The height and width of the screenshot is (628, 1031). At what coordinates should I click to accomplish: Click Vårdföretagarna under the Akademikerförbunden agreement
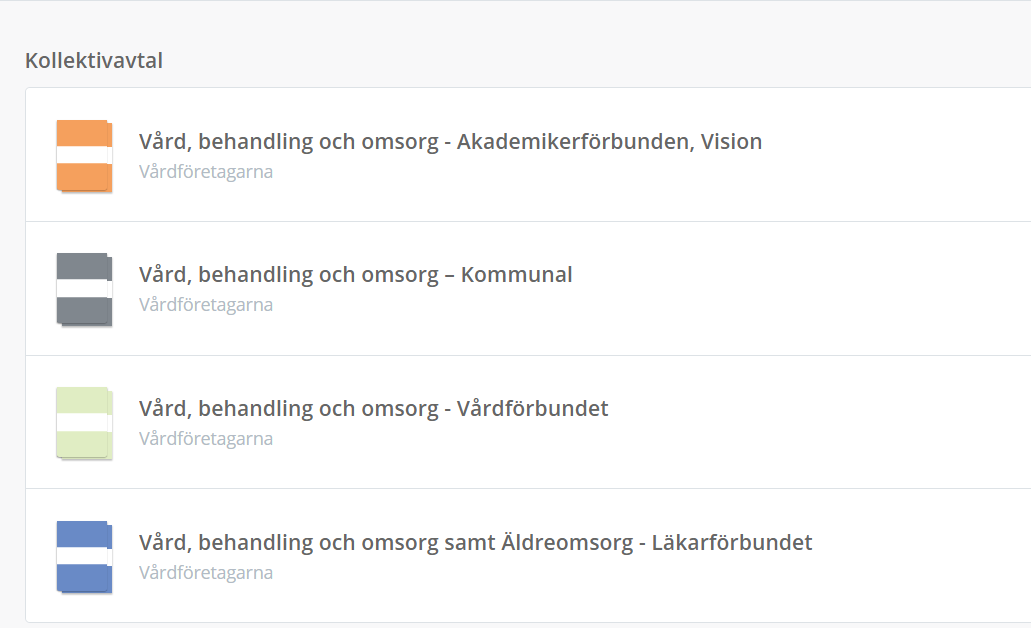[206, 172]
